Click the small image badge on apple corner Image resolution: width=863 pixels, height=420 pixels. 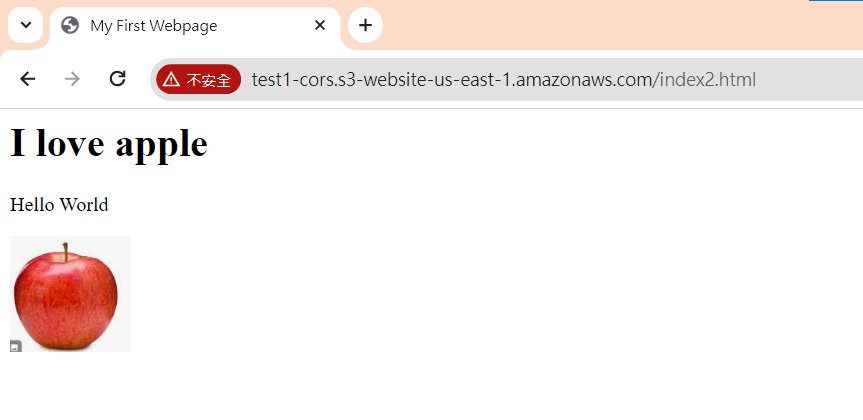coord(16,346)
